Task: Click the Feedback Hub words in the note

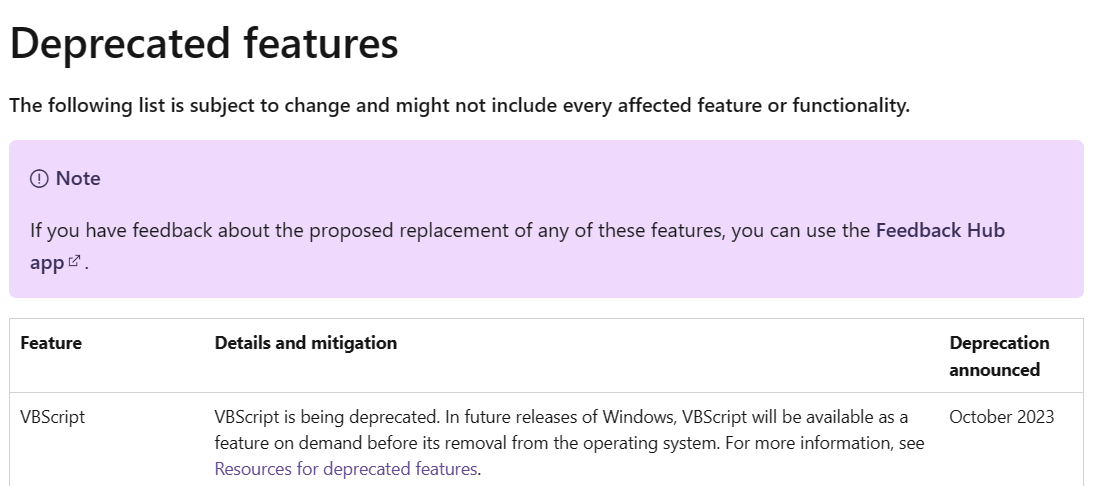Action: coord(940,230)
